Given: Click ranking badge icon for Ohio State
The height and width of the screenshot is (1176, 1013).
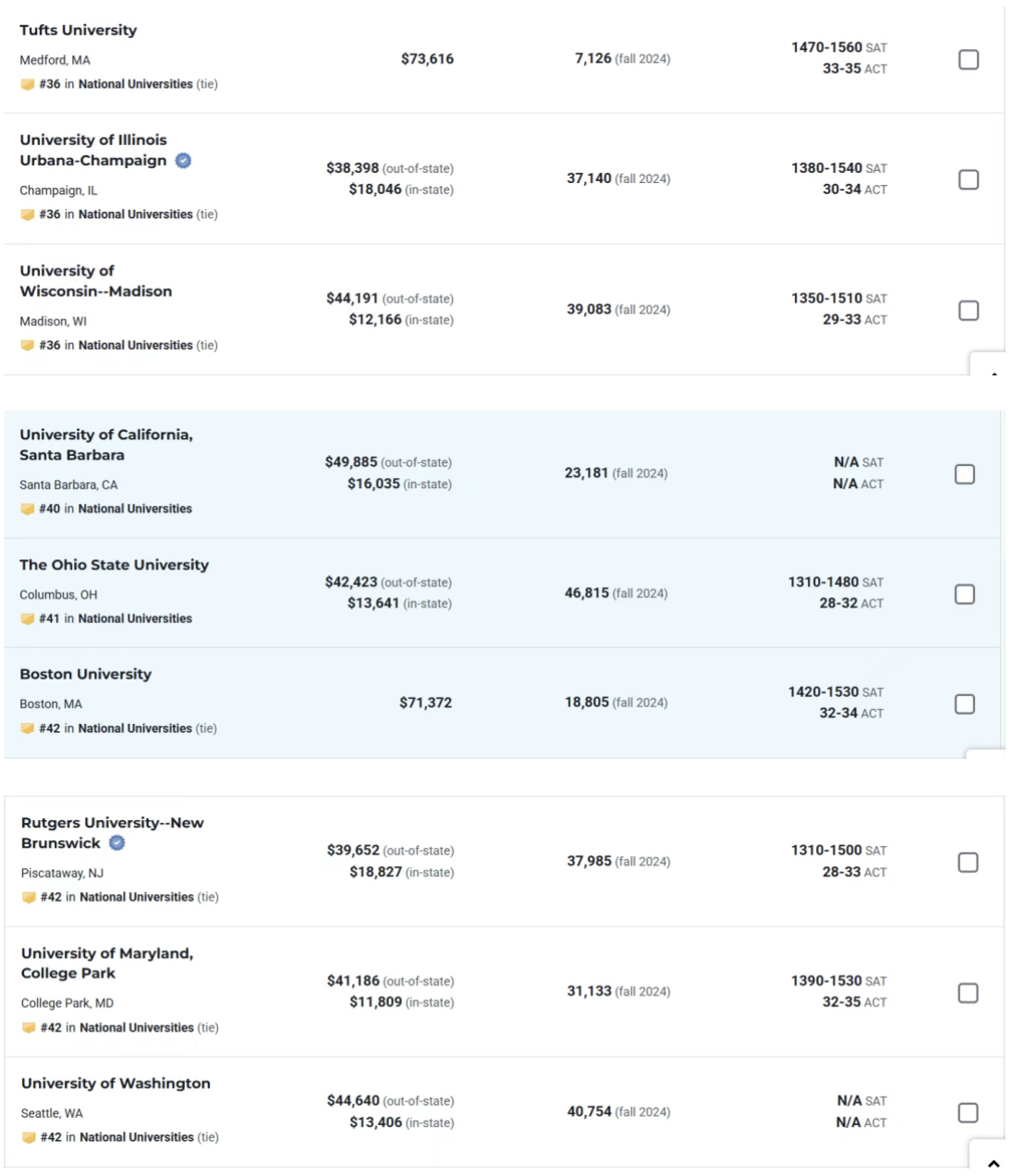Looking at the screenshot, I should [x=28, y=619].
